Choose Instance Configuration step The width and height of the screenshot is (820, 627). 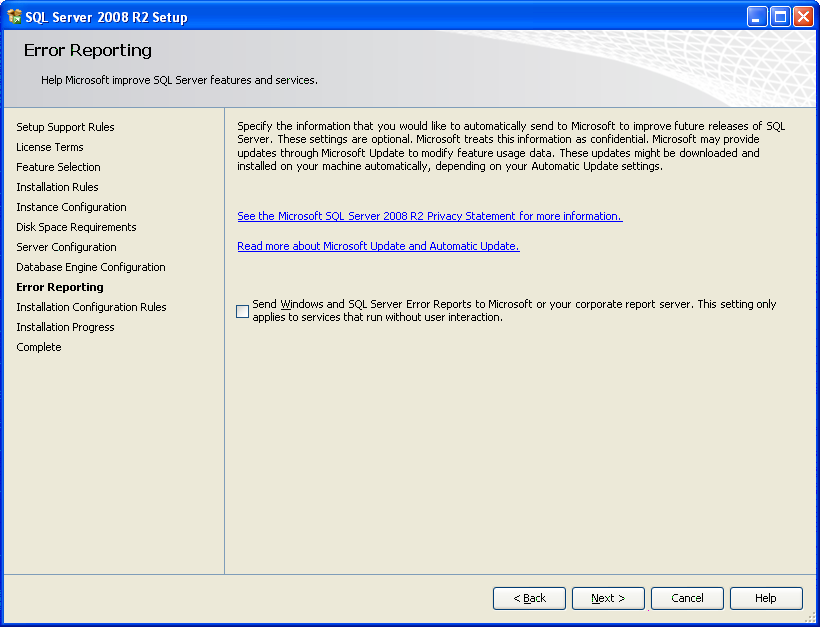tap(71, 207)
